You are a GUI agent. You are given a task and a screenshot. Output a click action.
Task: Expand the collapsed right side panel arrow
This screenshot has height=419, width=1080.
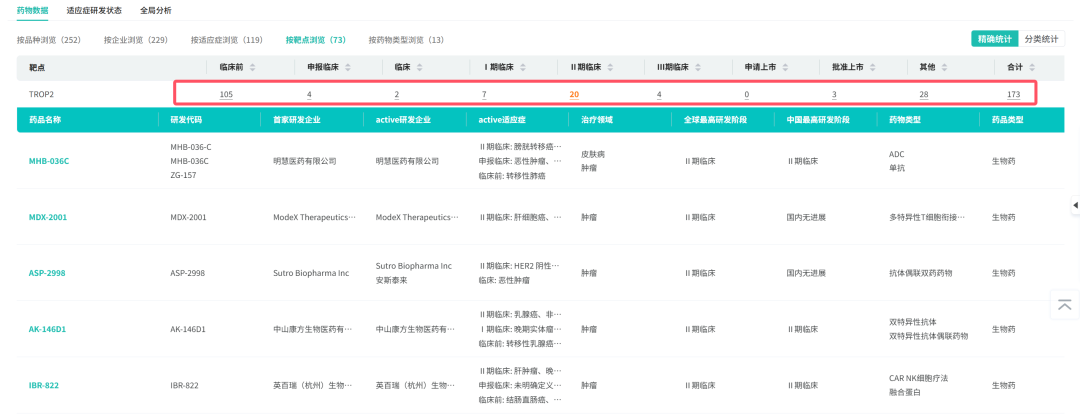[x=1075, y=205]
